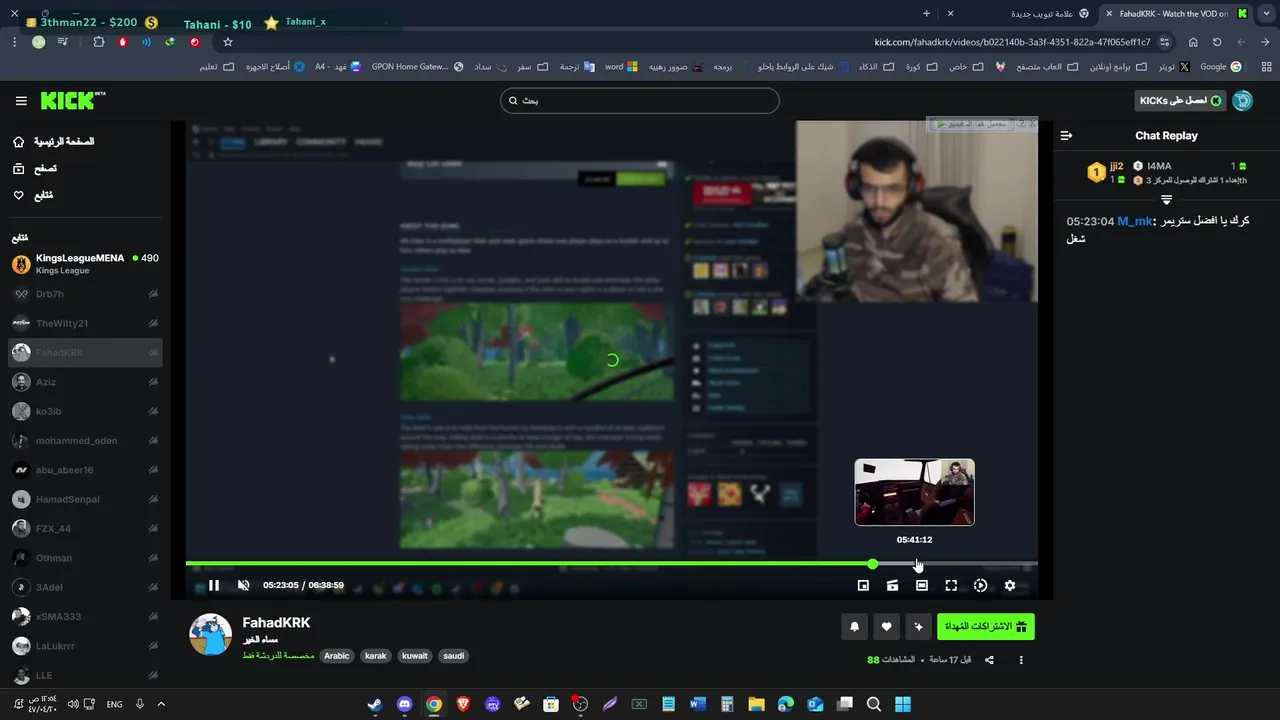Screen dimensions: 1280x720
Task: Select HamadSenpai in the sidebar
Action: 85,499
